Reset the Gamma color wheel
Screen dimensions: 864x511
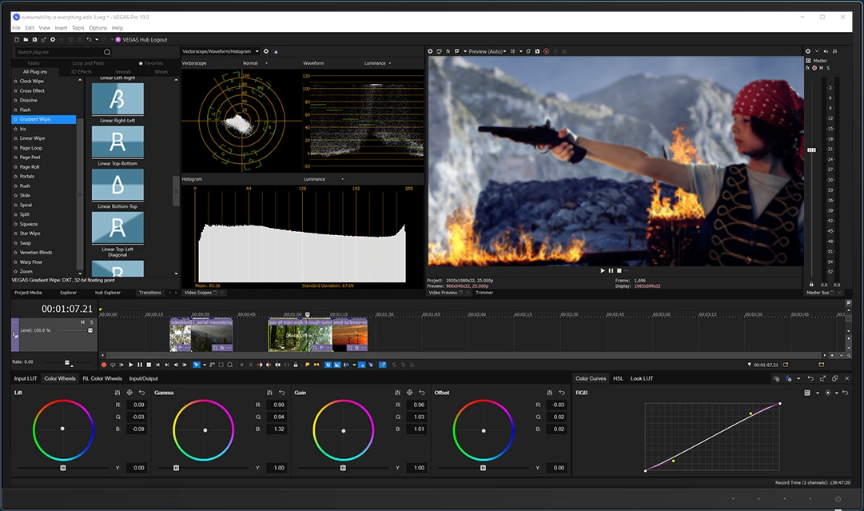282,392
